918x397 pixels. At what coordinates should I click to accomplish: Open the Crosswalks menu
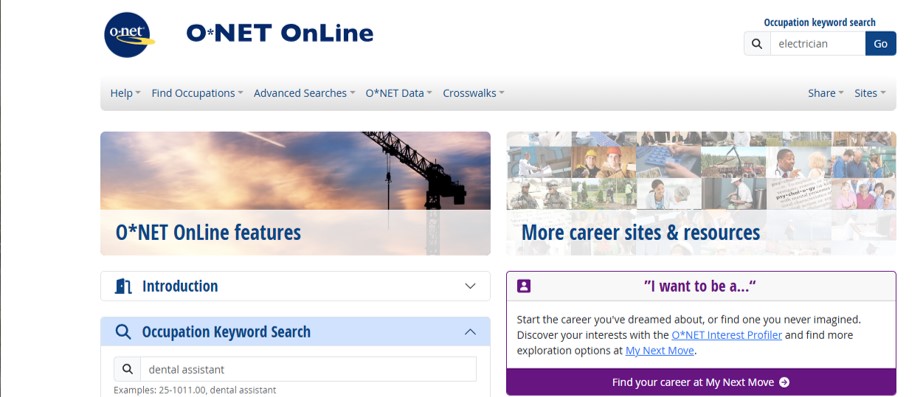[x=473, y=93]
